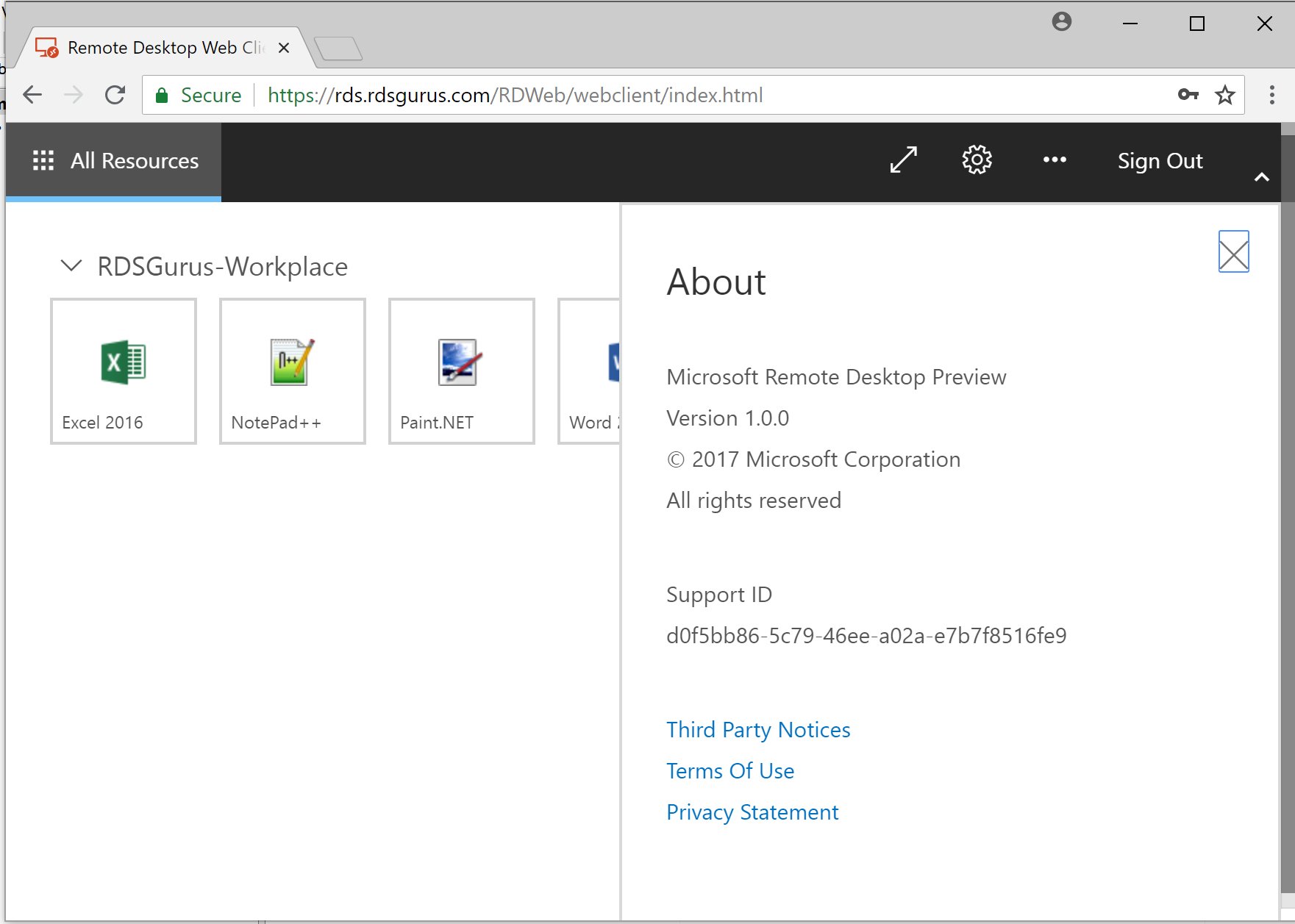Screen dimensions: 1295x924
Task: Click the Version 1.0.0 text
Action: tap(728, 418)
